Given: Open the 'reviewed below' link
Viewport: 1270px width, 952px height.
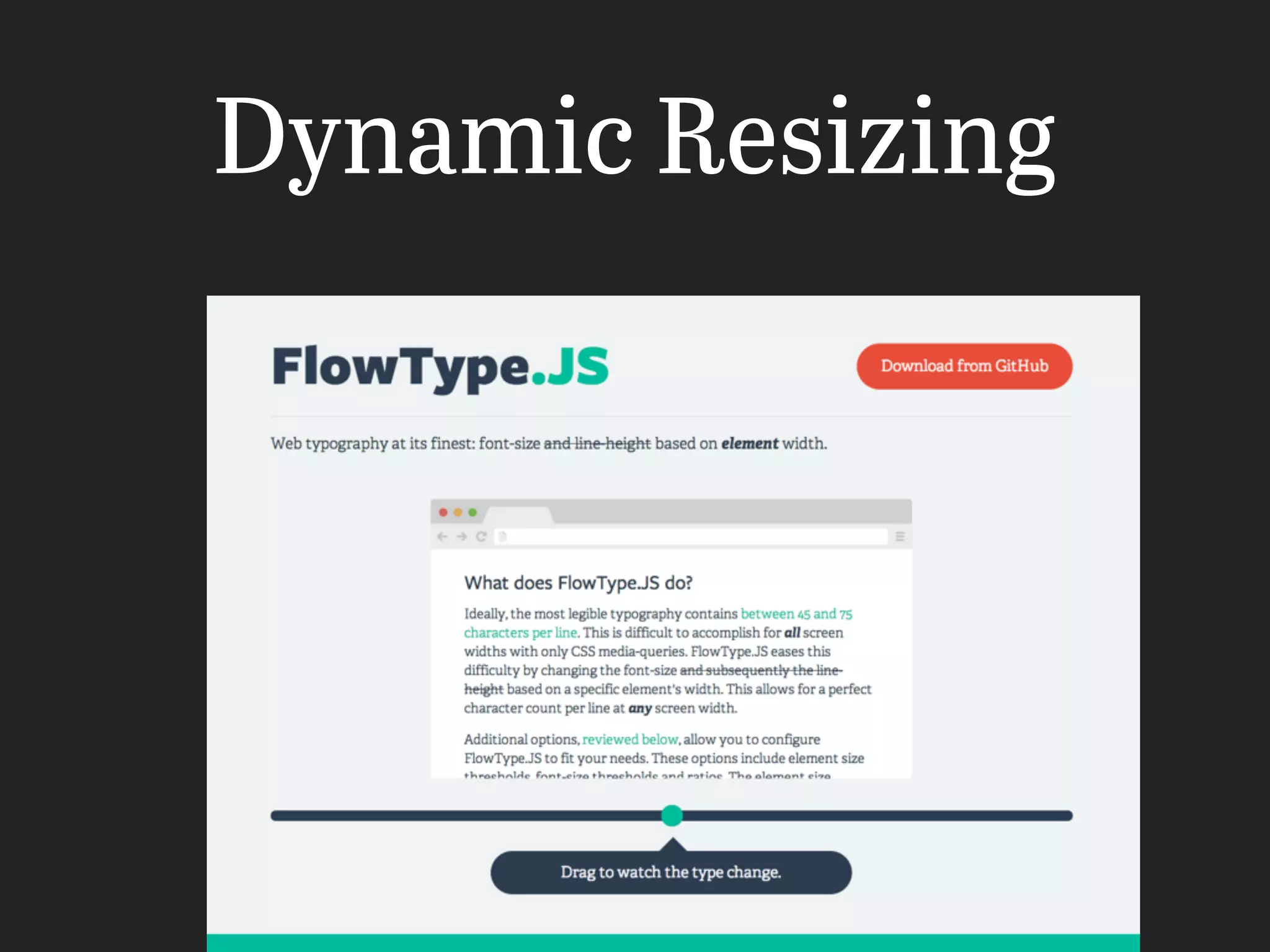Looking at the screenshot, I should coord(630,739).
